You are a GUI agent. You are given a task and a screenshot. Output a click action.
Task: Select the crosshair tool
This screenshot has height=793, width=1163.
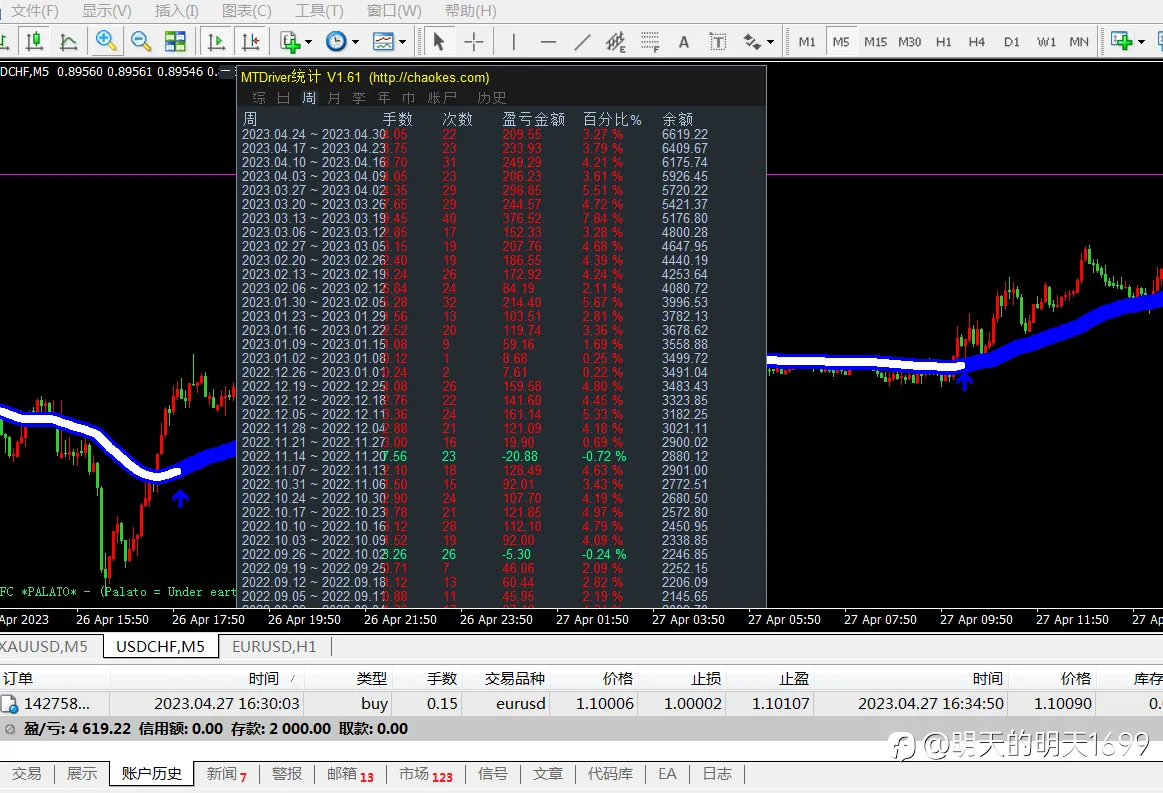click(x=473, y=42)
